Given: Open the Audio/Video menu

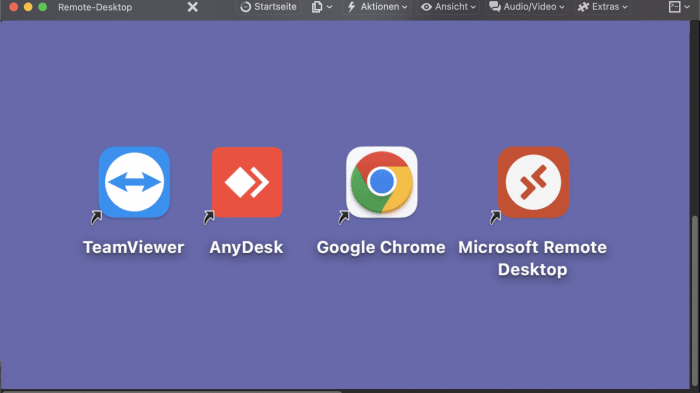Looking at the screenshot, I should 526,7.
